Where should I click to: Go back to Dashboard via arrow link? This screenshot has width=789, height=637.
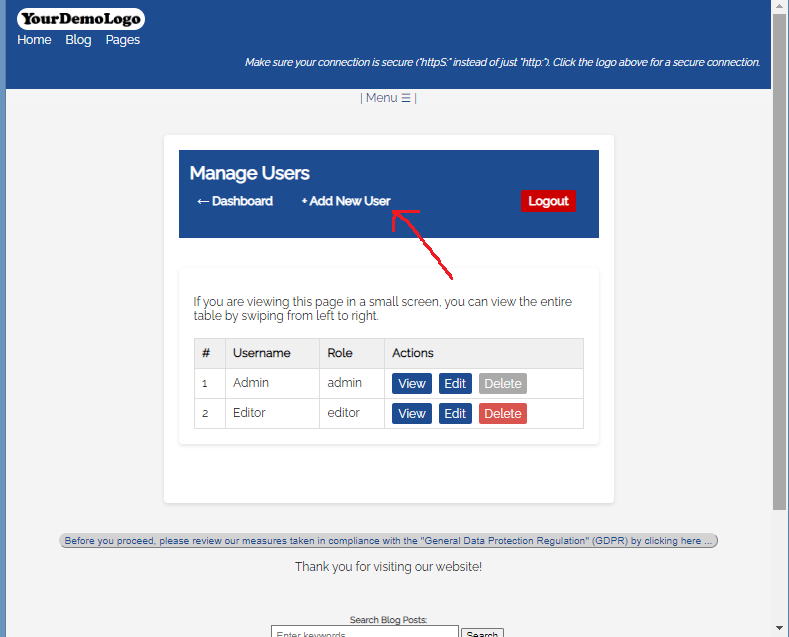pyautogui.click(x=235, y=201)
